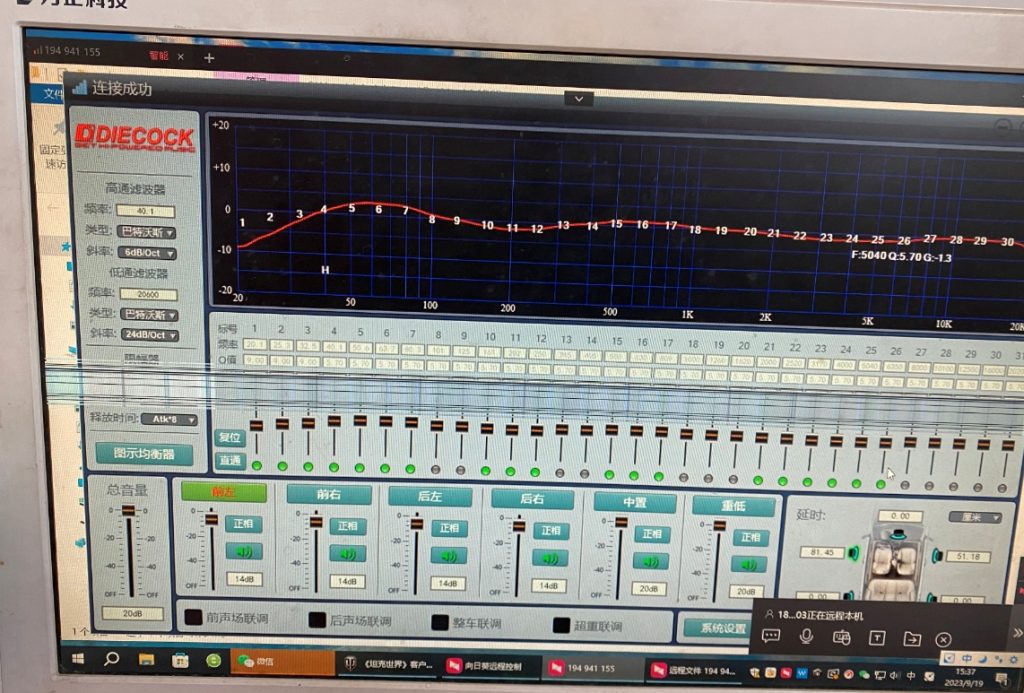Click the 总音量 master volume fader

pyautogui.click(x=129, y=511)
